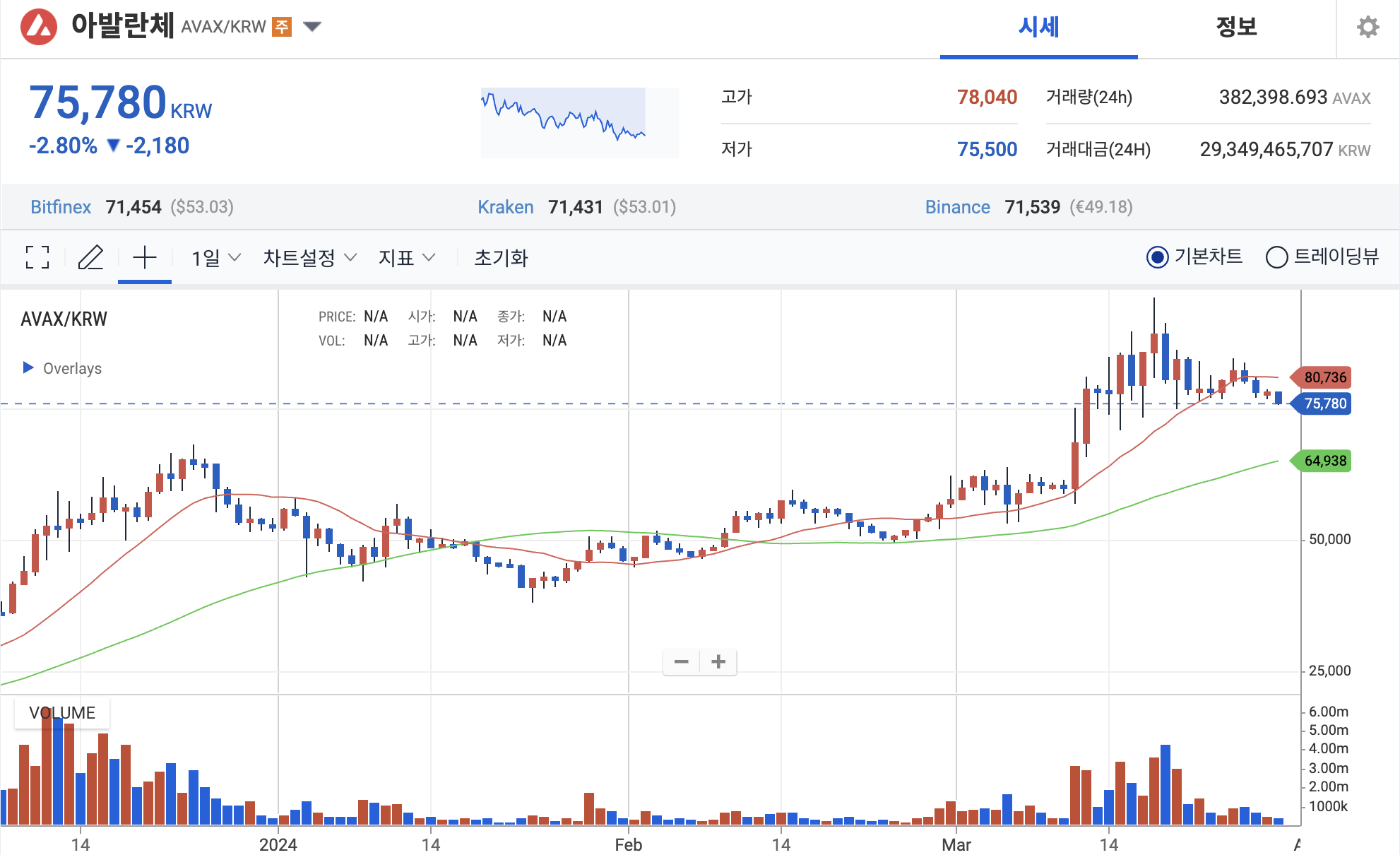This screenshot has width=1400, height=855.
Task: Click the mini price sparkline thumbnail
Action: click(579, 122)
